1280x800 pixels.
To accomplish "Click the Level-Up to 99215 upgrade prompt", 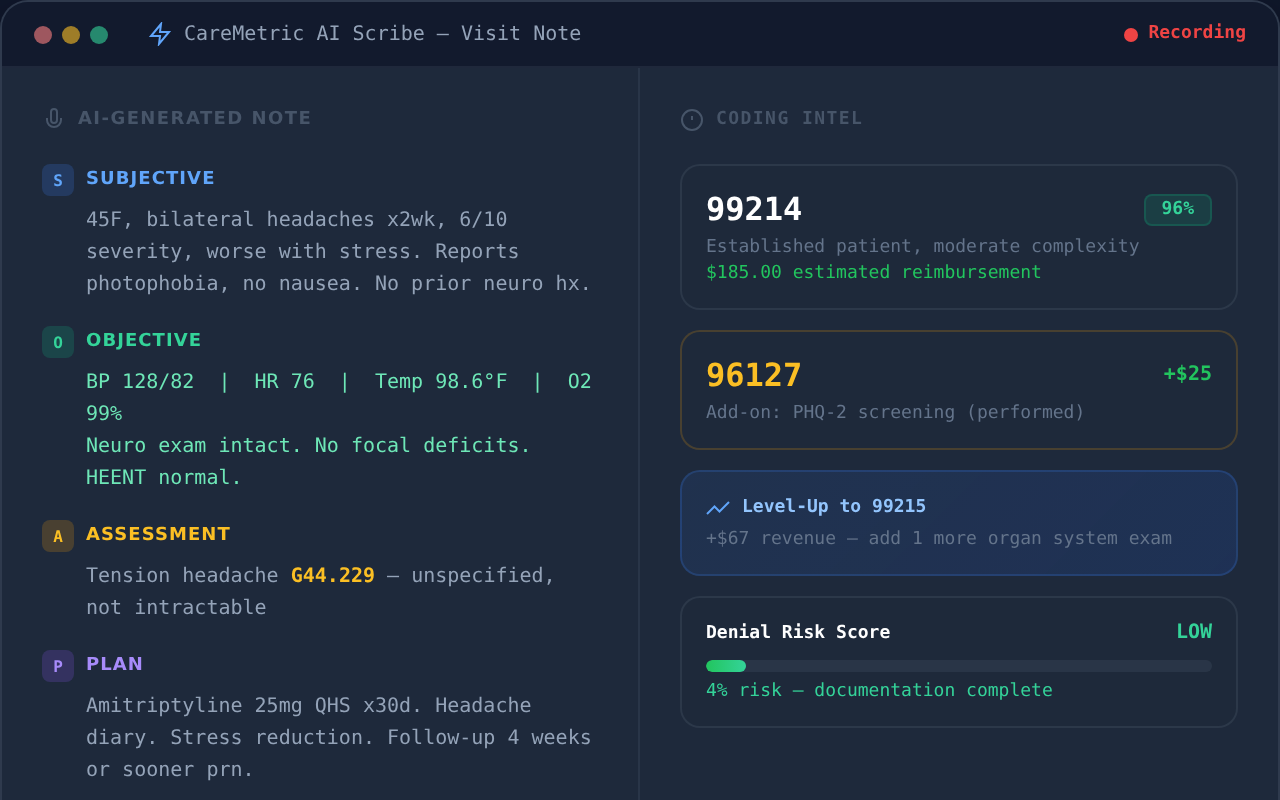I will (832, 506).
